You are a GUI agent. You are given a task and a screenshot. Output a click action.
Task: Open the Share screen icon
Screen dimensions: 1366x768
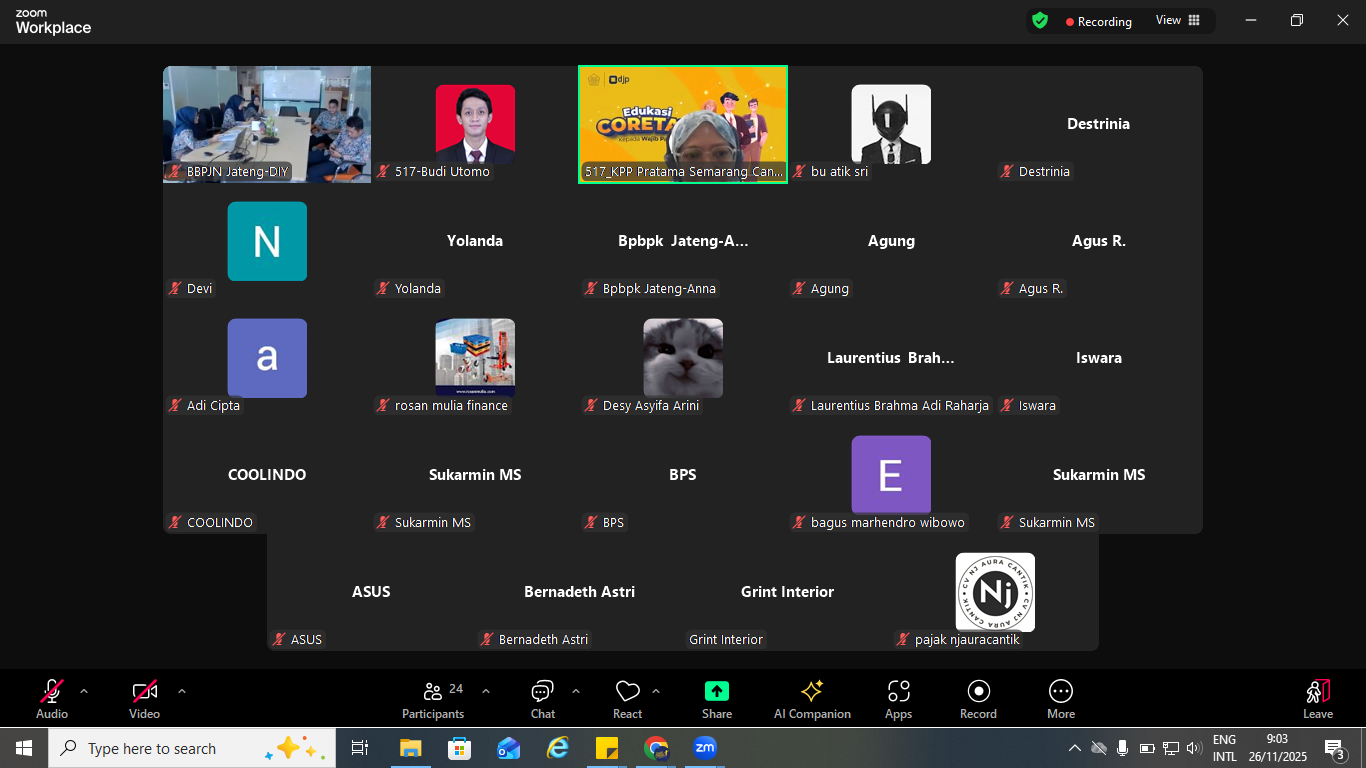point(717,692)
